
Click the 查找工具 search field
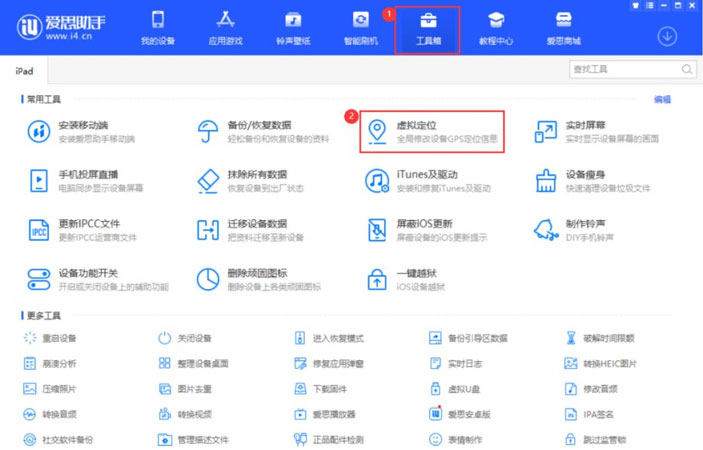624,69
